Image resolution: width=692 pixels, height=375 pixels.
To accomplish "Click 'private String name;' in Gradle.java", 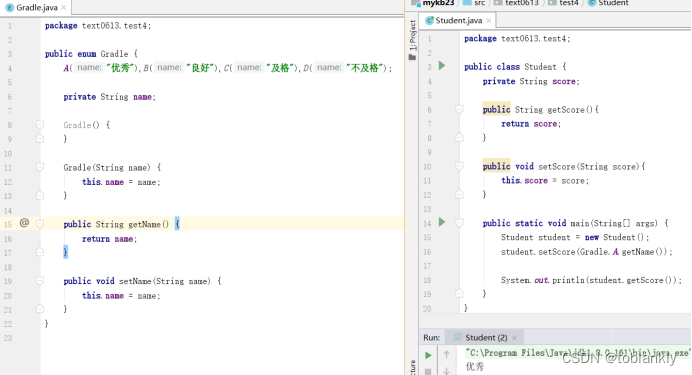I will point(109,97).
